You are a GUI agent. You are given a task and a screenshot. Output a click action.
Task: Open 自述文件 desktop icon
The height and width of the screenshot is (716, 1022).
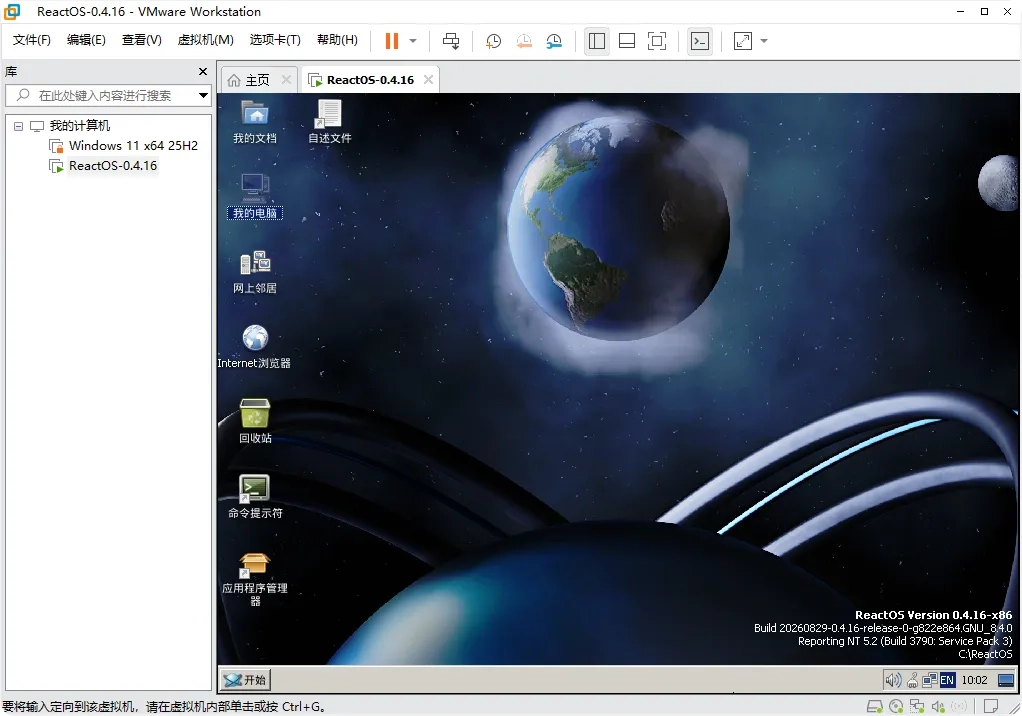(x=330, y=122)
